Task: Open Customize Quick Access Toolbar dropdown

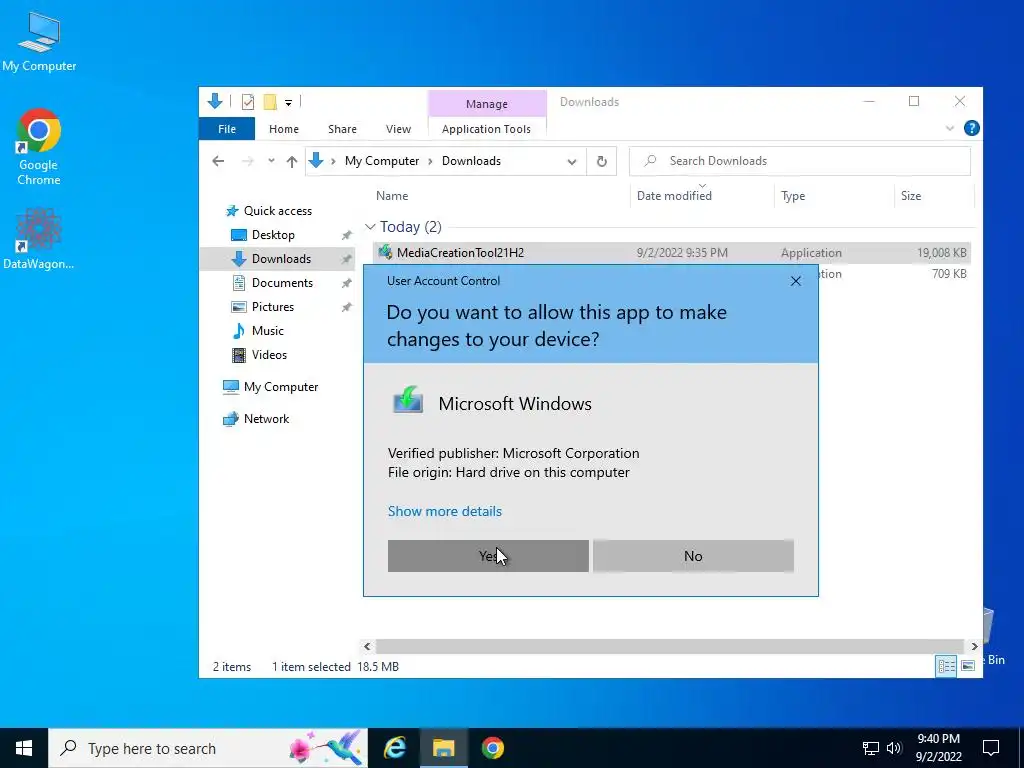Action: [288, 103]
